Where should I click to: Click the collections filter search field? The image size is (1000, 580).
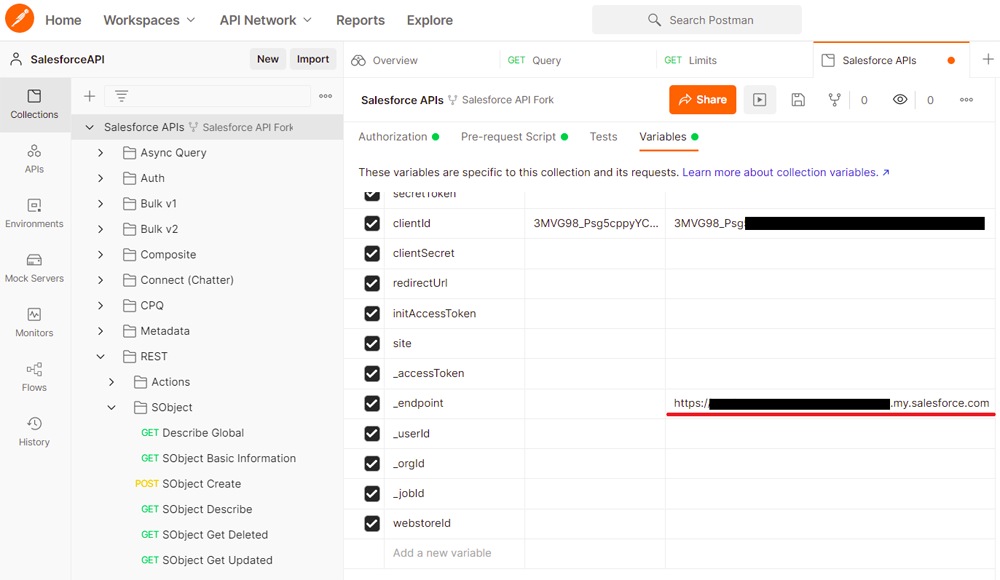click(207, 96)
